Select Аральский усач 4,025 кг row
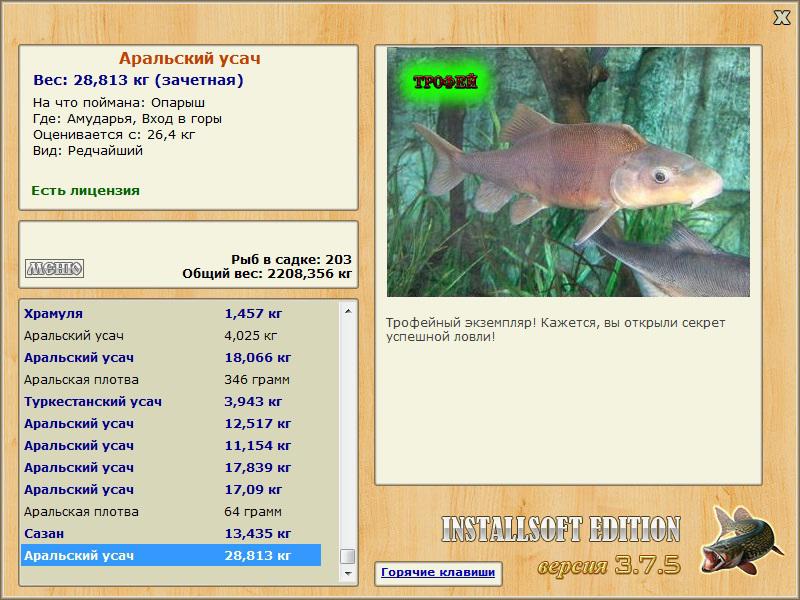The height and width of the screenshot is (600, 800). [171, 335]
